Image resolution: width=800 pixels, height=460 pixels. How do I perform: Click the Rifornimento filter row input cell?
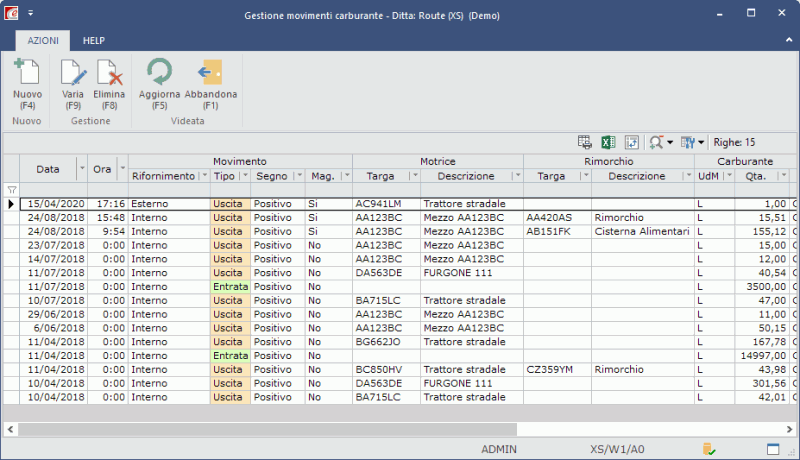169,190
